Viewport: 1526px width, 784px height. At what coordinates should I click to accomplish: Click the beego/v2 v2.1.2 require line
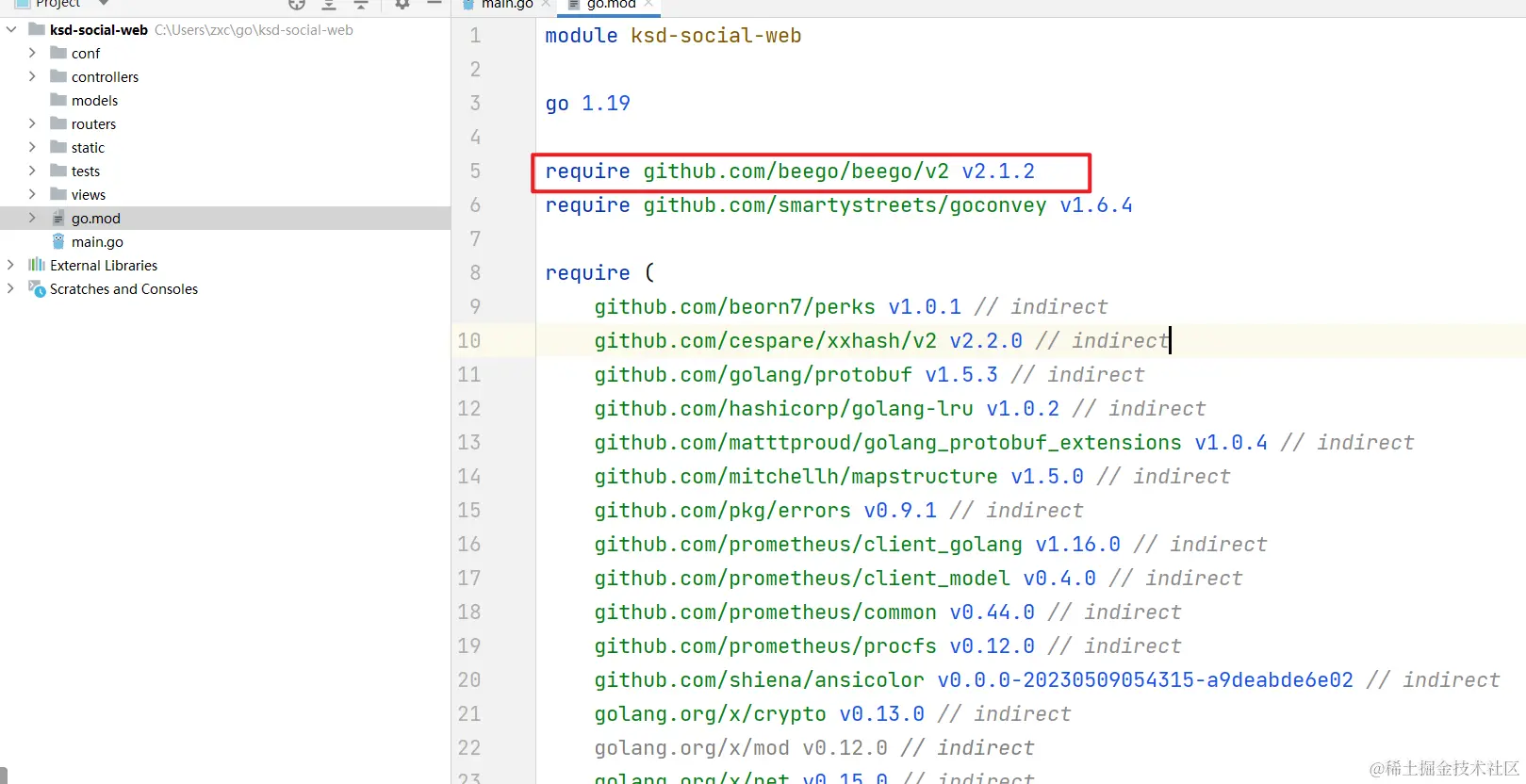pos(790,171)
